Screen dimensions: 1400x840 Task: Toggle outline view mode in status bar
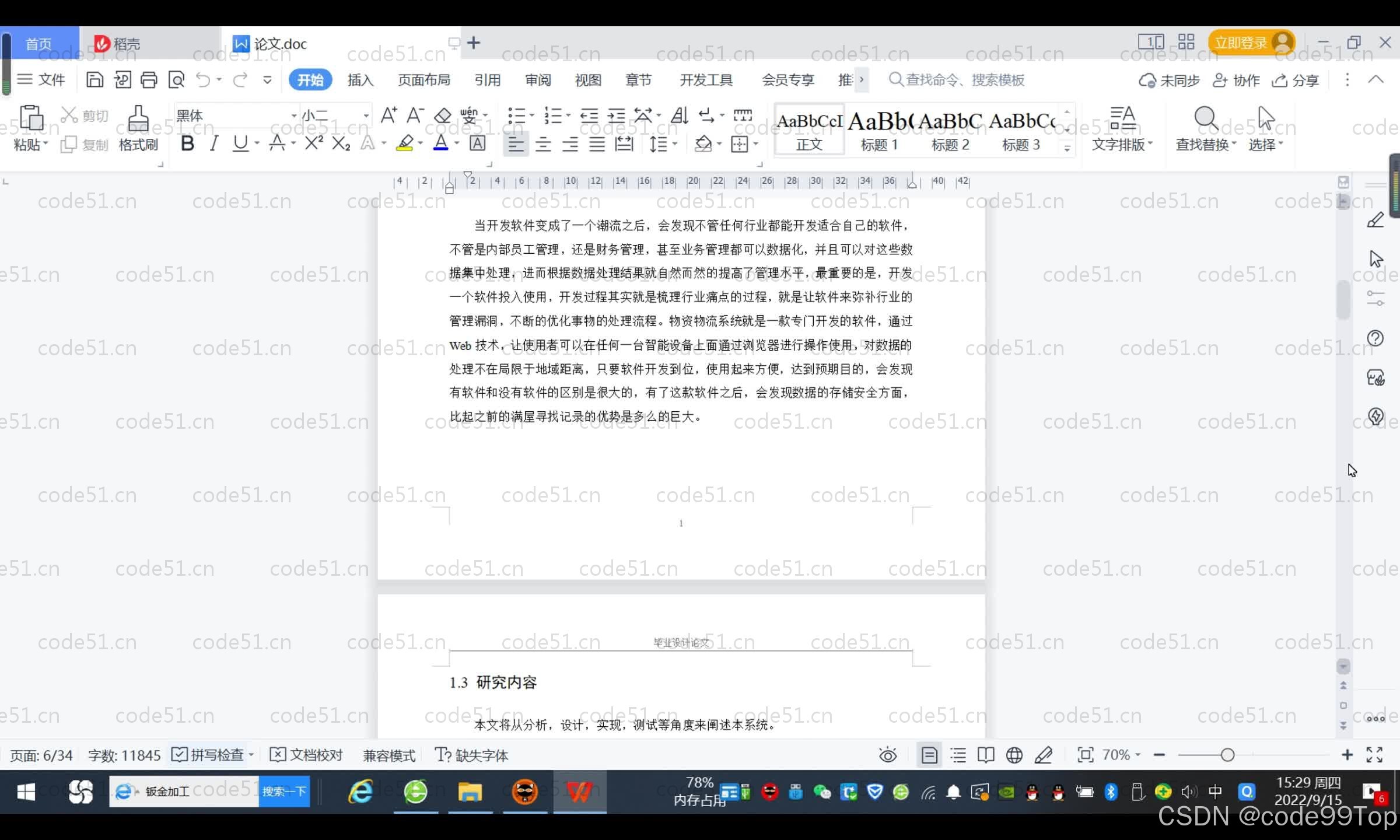point(958,755)
